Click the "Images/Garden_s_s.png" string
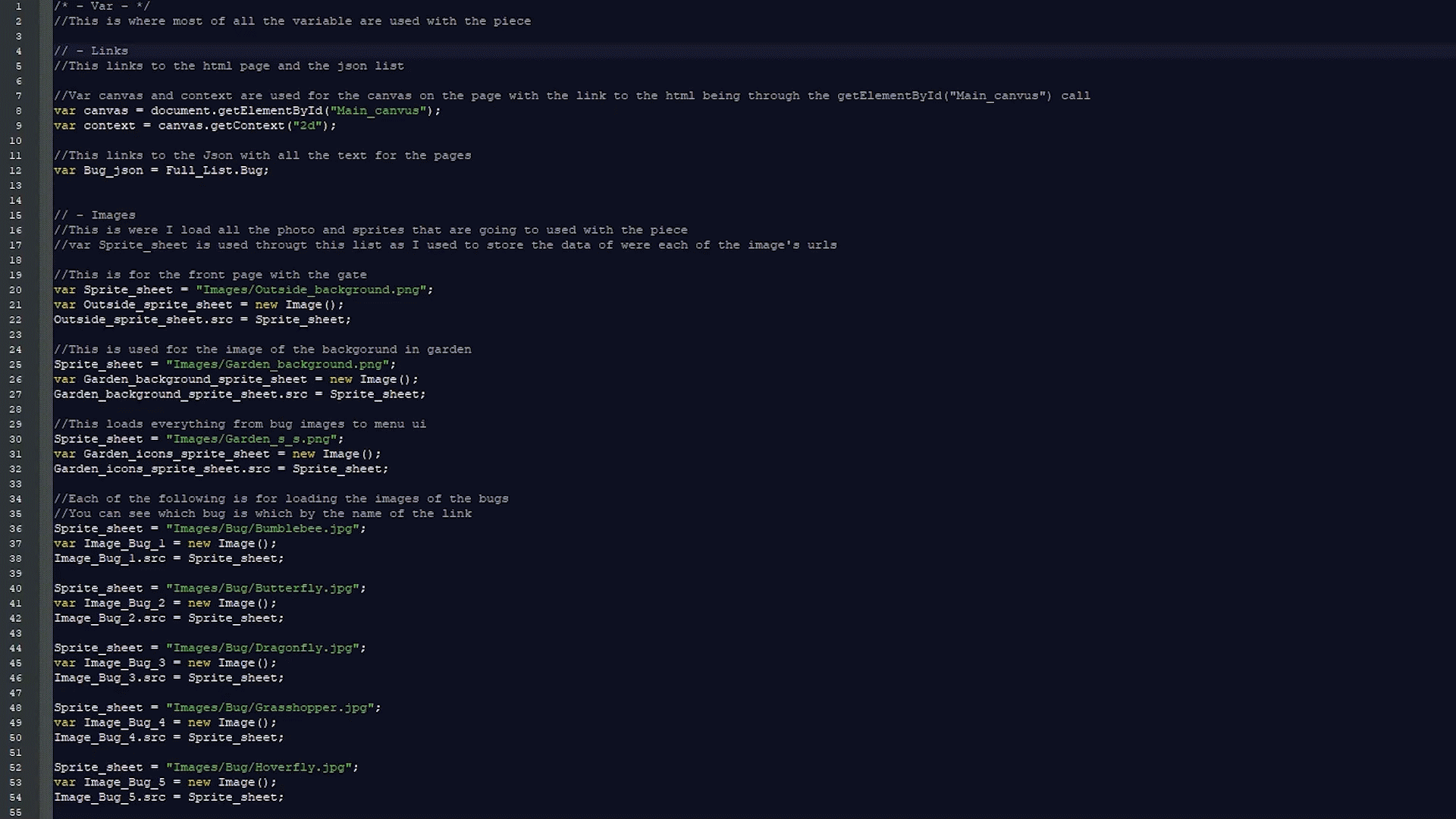This screenshot has width=1456, height=819. pyautogui.click(x=251, y=439)
